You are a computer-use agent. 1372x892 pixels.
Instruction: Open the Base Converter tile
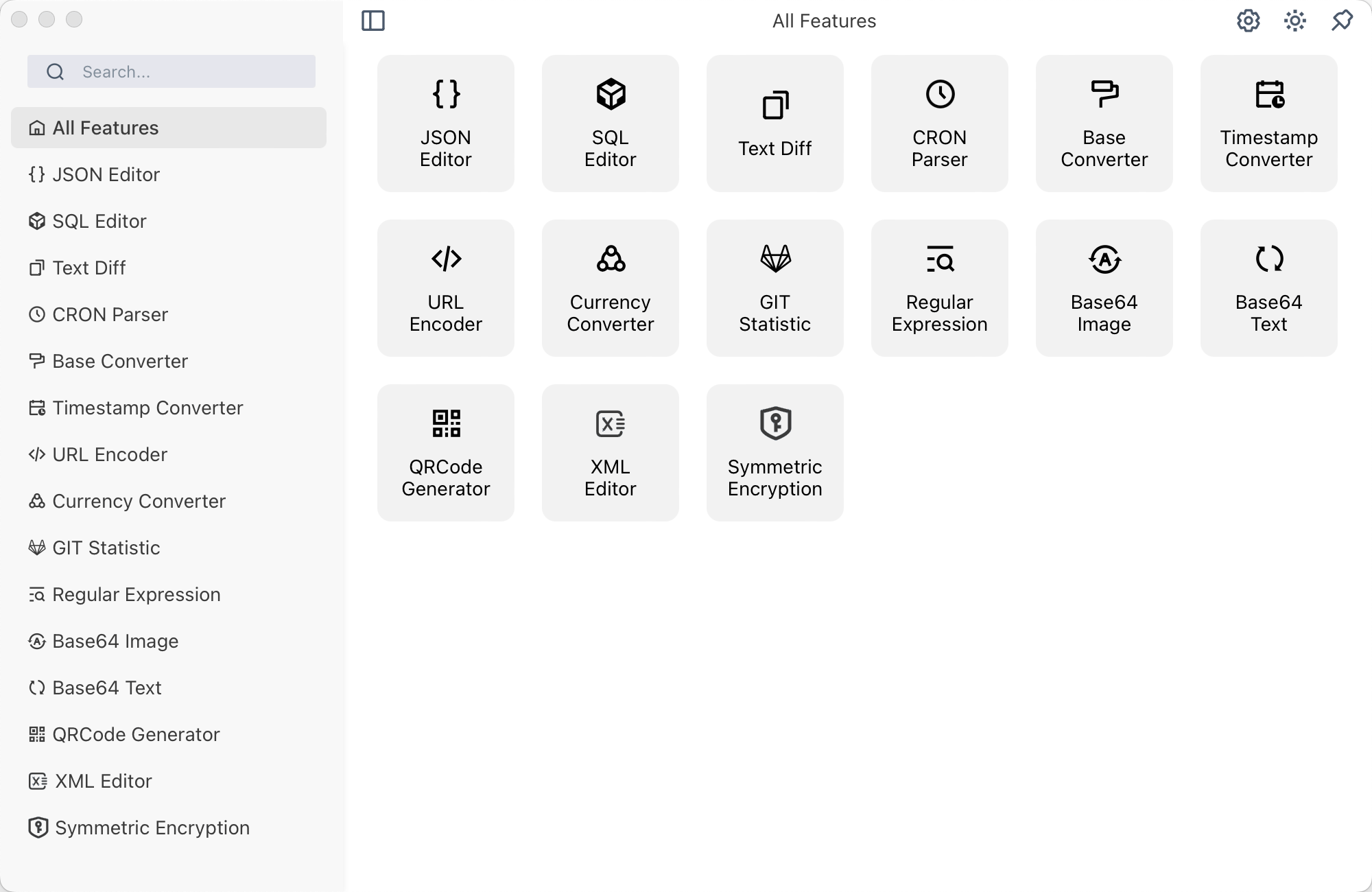(1104, 124)
